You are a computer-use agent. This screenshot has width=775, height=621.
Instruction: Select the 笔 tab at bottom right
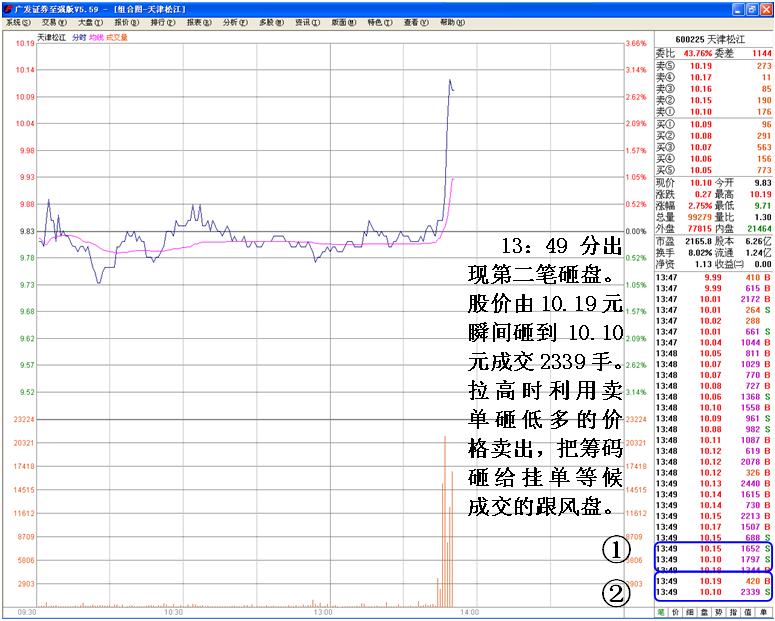(x=661, y=609)
